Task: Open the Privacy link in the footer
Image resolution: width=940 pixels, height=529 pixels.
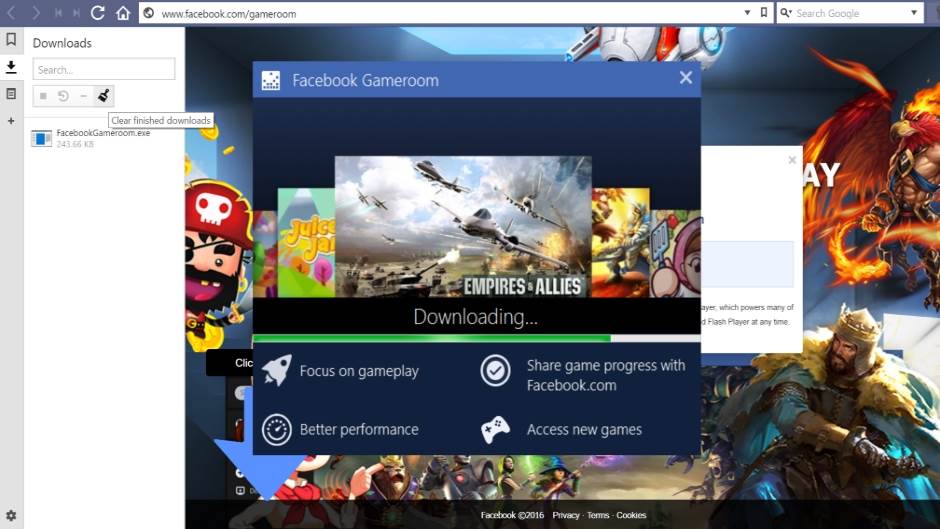Action: coord(566,515)
